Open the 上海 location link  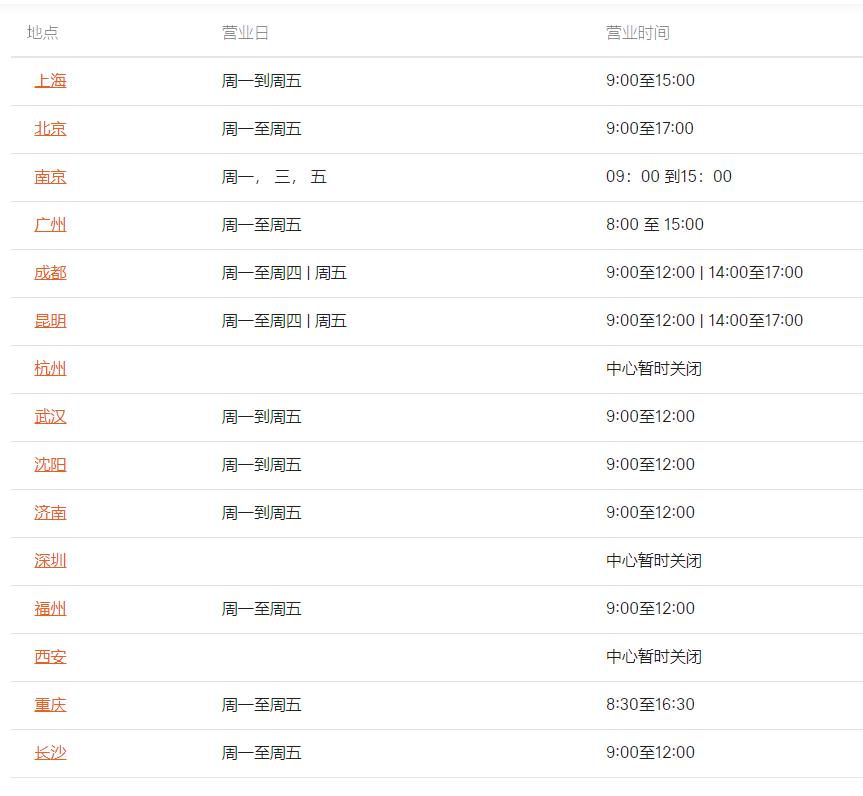coord(50,81)
